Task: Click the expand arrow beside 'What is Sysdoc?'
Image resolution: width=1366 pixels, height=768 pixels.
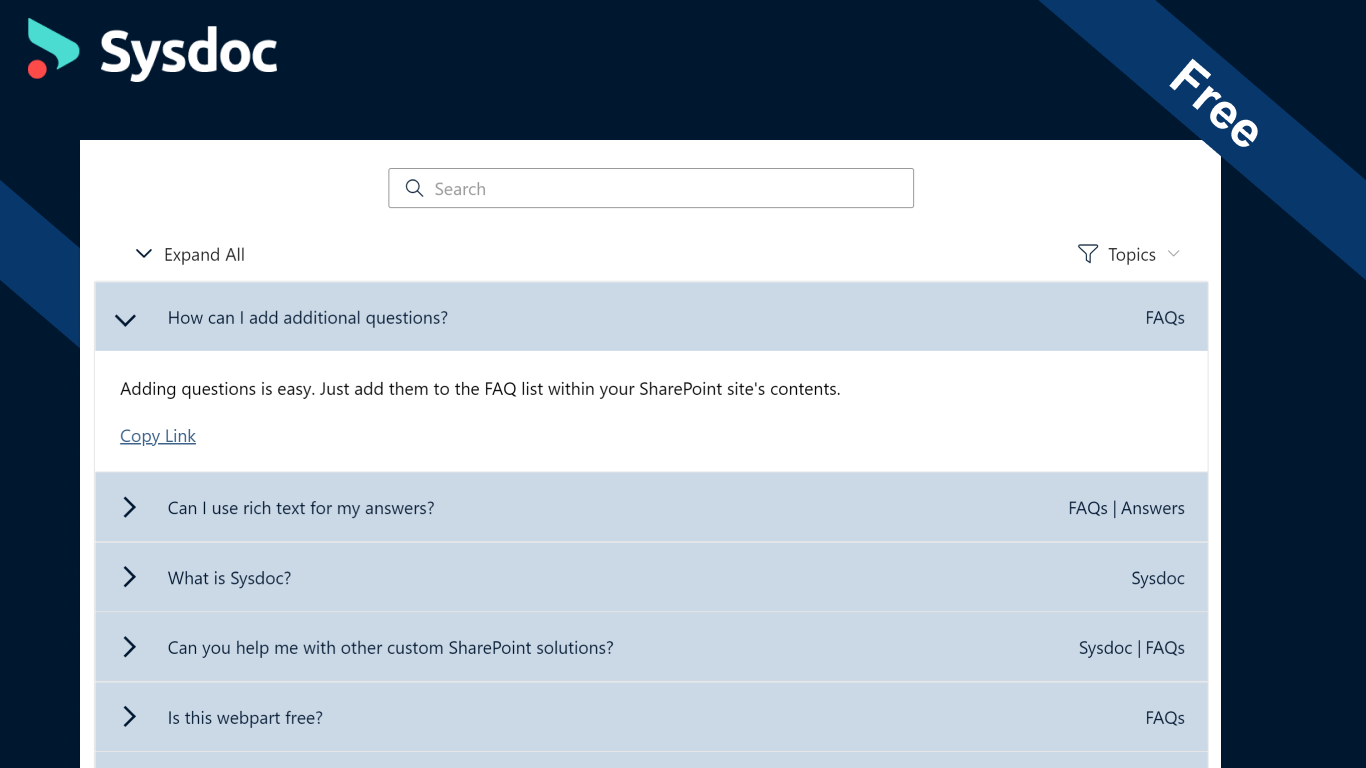Action: point(129,577)
